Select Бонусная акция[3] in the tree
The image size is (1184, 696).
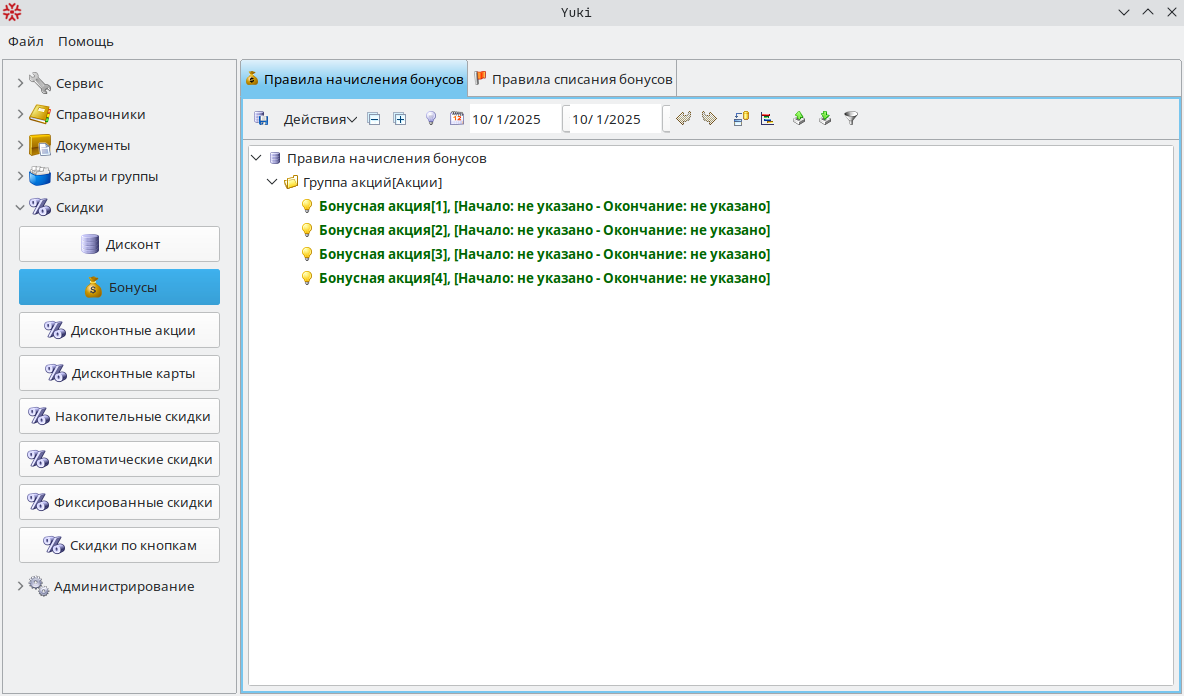[x=544, y=254]
